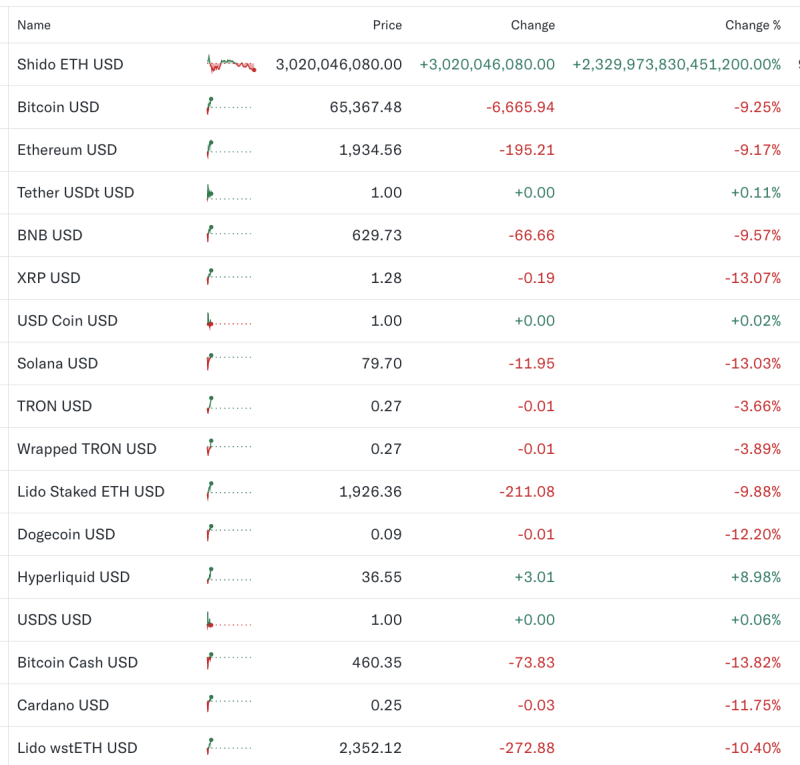Screen dimensions: 800x765
Task: Sort rows by Change % column header
Action: tap(753, 25)
